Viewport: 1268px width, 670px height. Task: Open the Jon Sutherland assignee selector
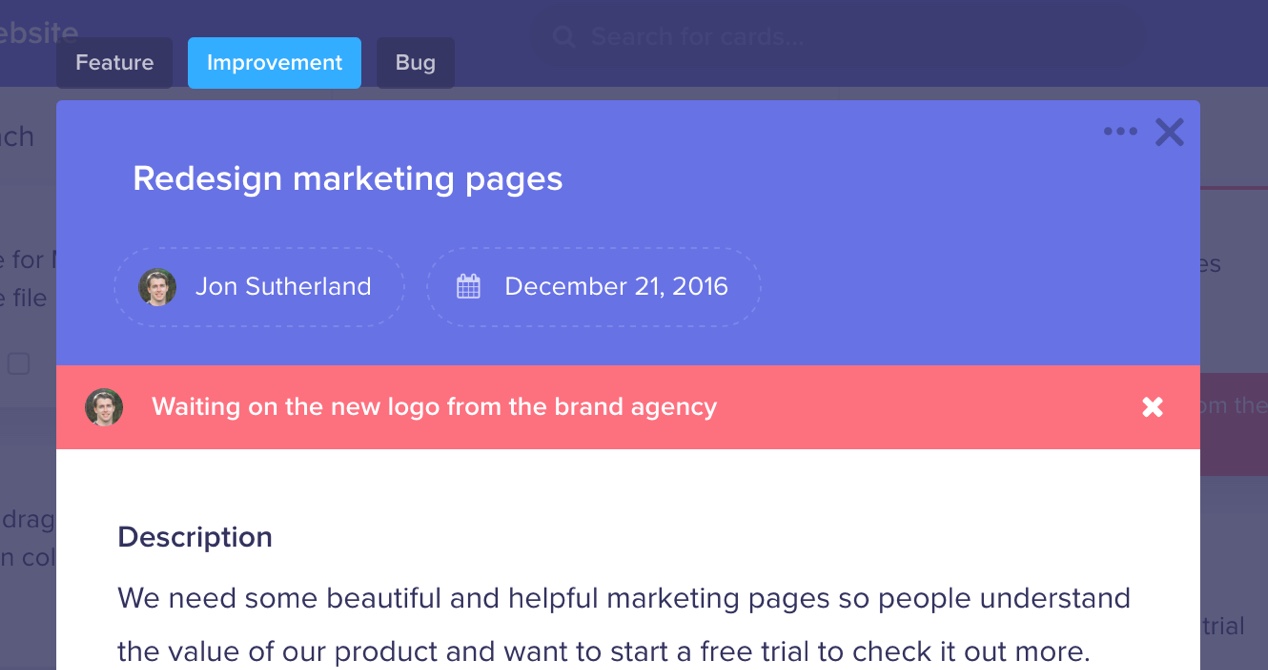[x=283, y=287]
